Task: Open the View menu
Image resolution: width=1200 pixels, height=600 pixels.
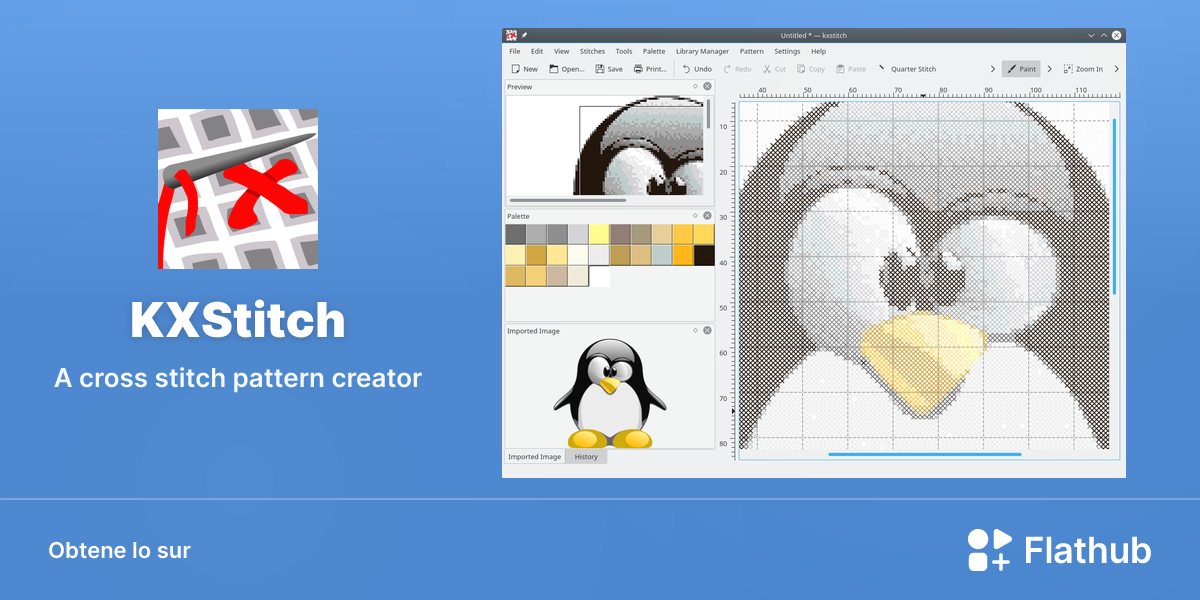Action: [561, 51]
